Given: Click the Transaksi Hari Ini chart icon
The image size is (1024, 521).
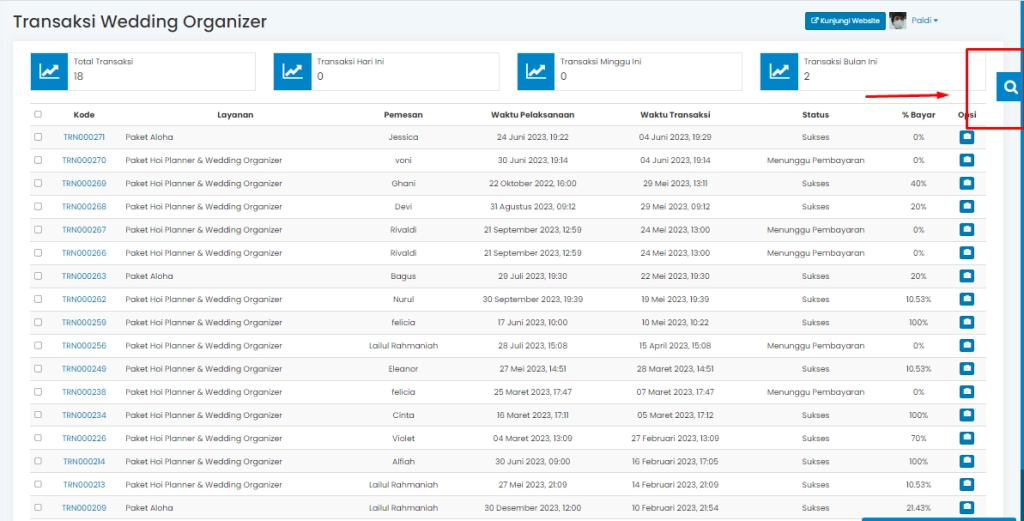Looking at the screenshot, I should pos(292,71).
